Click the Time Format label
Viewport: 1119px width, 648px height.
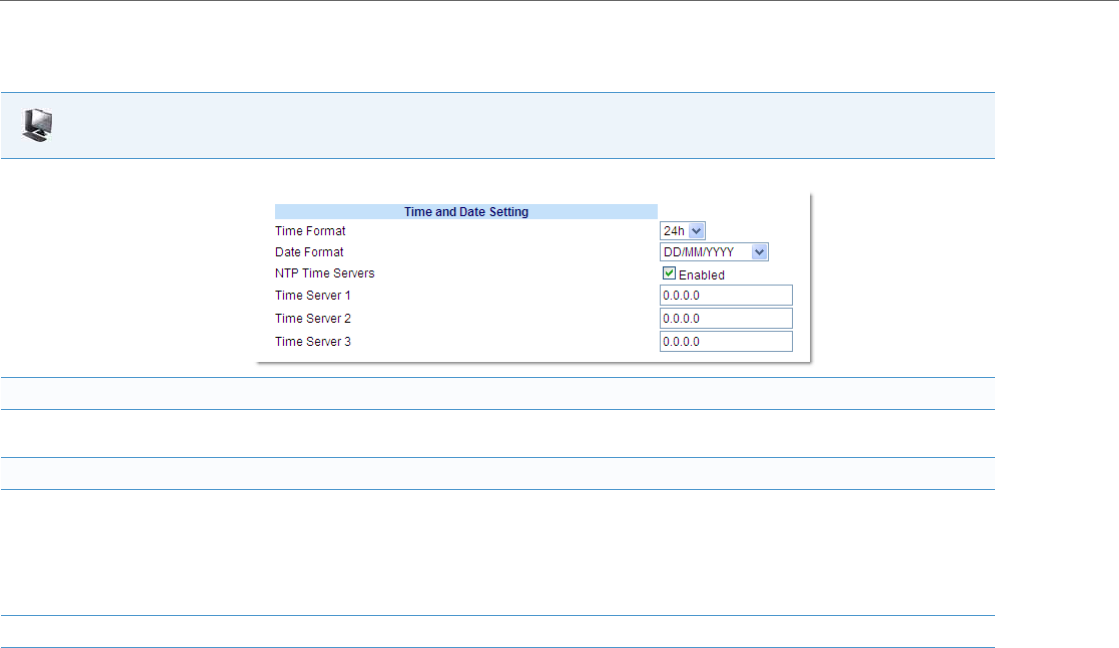(310, 231)
